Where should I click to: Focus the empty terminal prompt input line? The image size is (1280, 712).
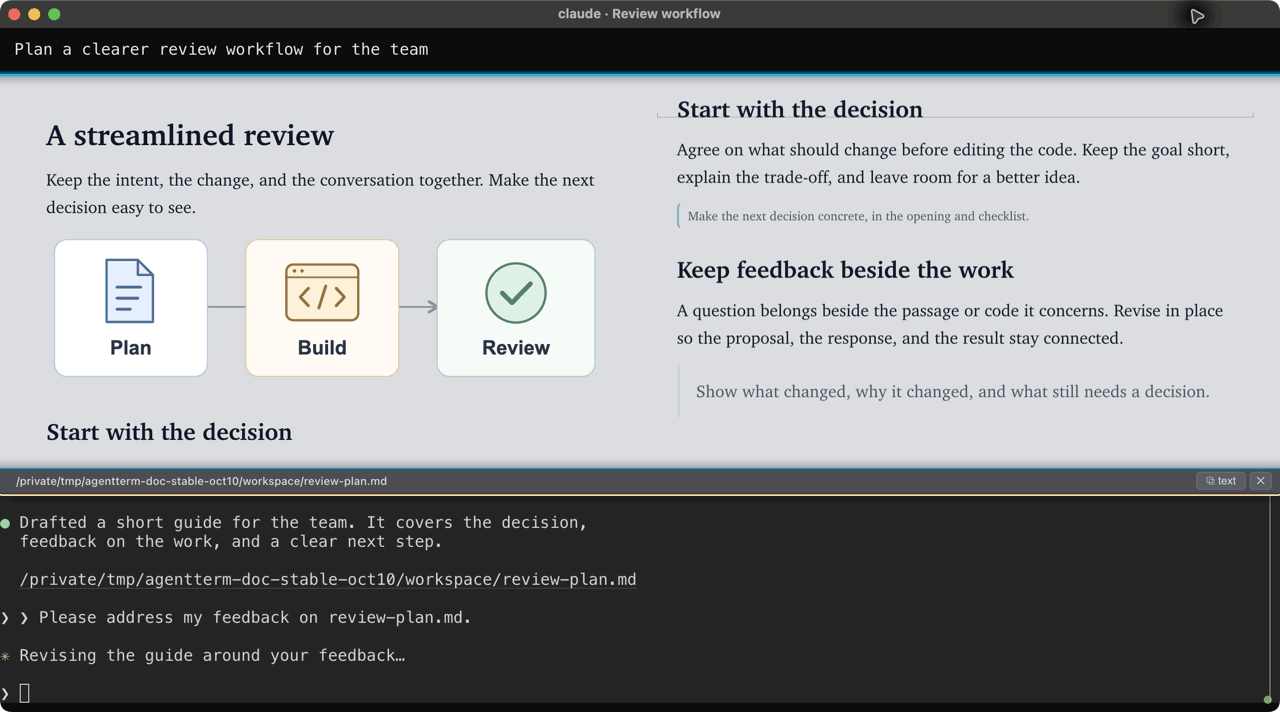640,693
